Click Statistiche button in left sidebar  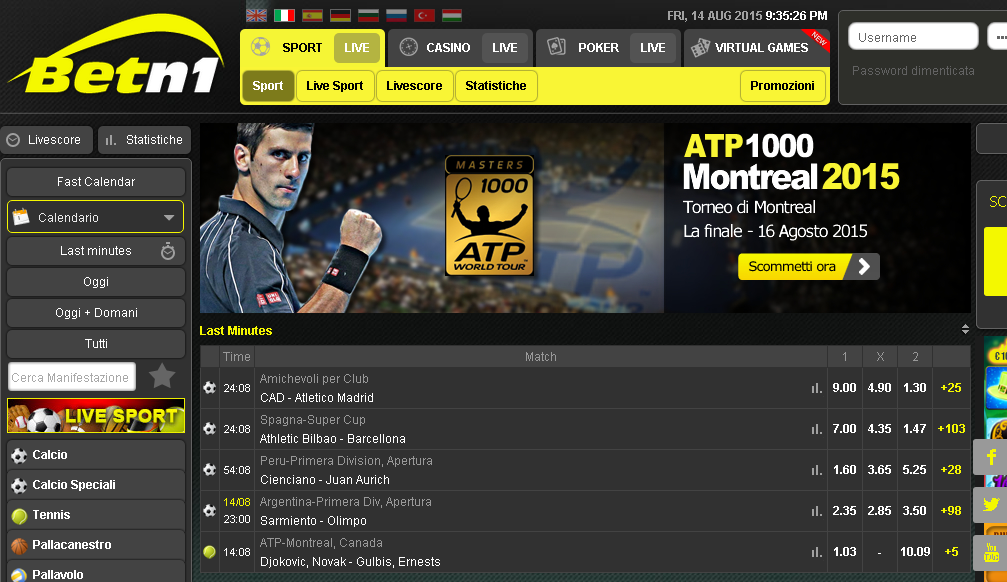(144, 139)
